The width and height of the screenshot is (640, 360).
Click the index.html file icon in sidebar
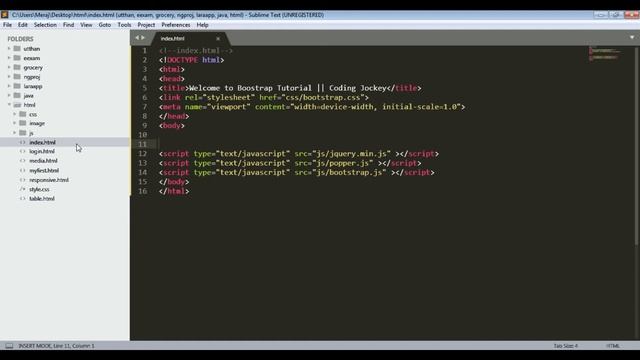22,142
